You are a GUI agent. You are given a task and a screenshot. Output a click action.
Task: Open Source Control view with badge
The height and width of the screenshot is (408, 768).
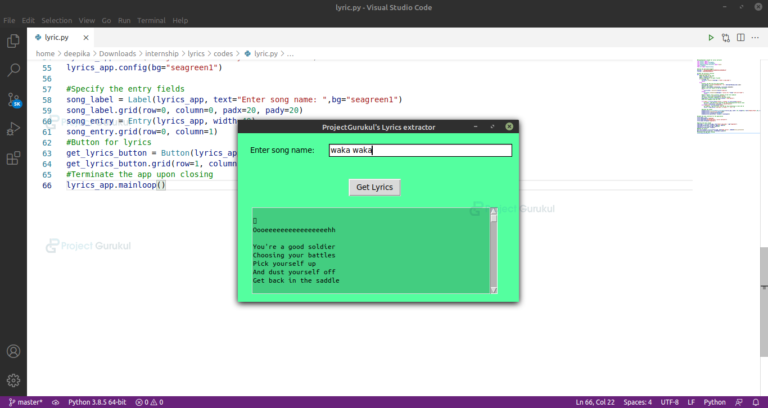point(14,100)
